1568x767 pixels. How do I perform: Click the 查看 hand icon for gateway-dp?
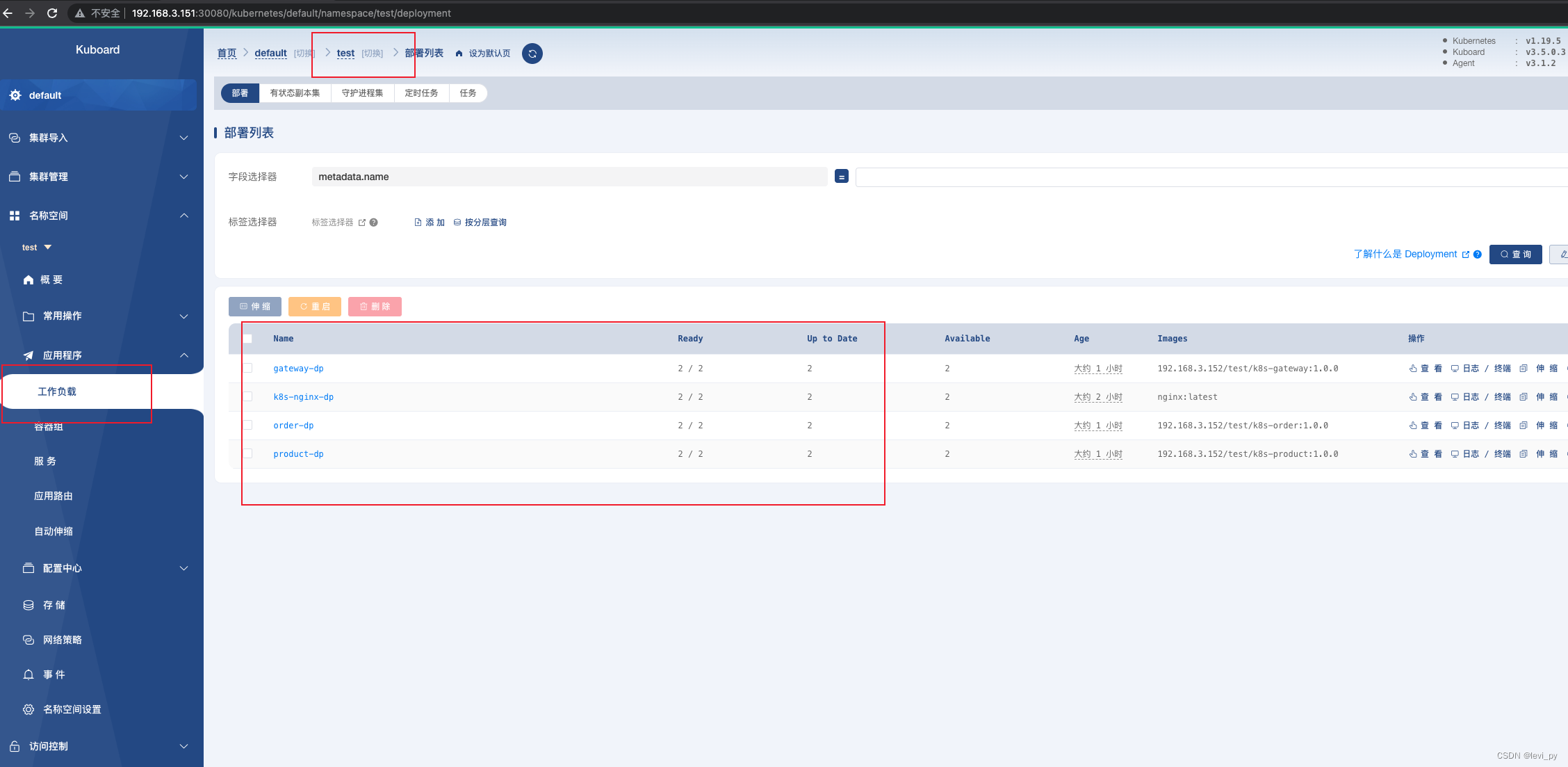[1413, 369]
